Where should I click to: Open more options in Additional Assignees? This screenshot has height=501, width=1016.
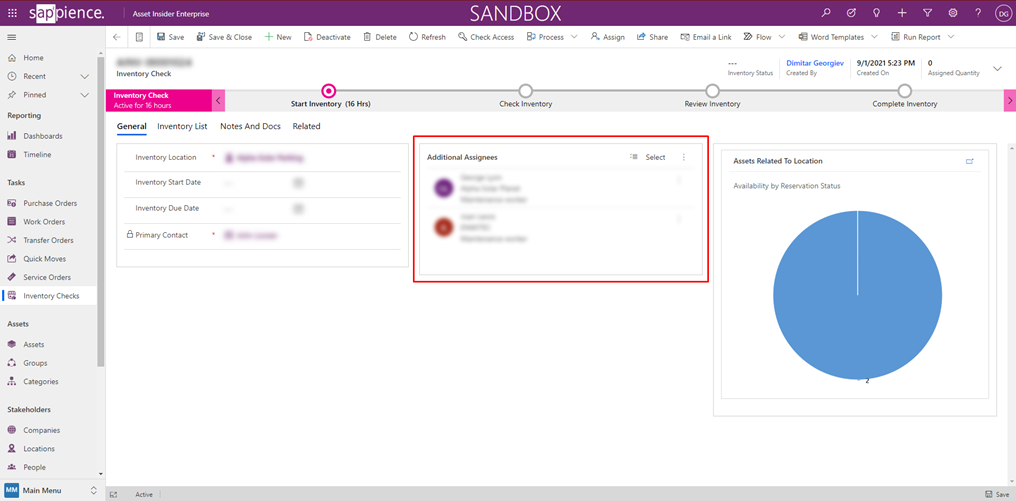(684, 157)
